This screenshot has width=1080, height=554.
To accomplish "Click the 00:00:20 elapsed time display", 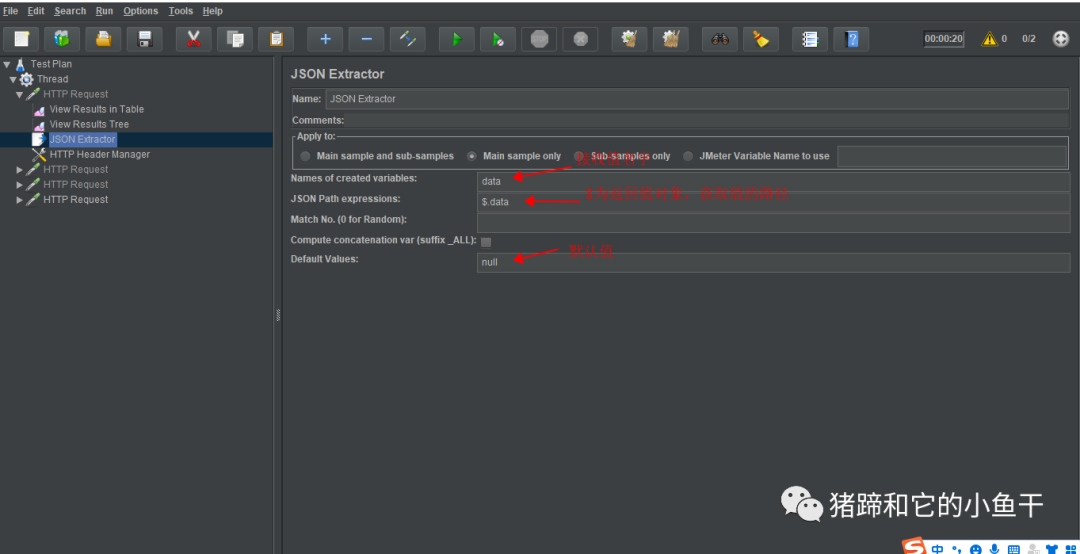I will pos(944,39).
